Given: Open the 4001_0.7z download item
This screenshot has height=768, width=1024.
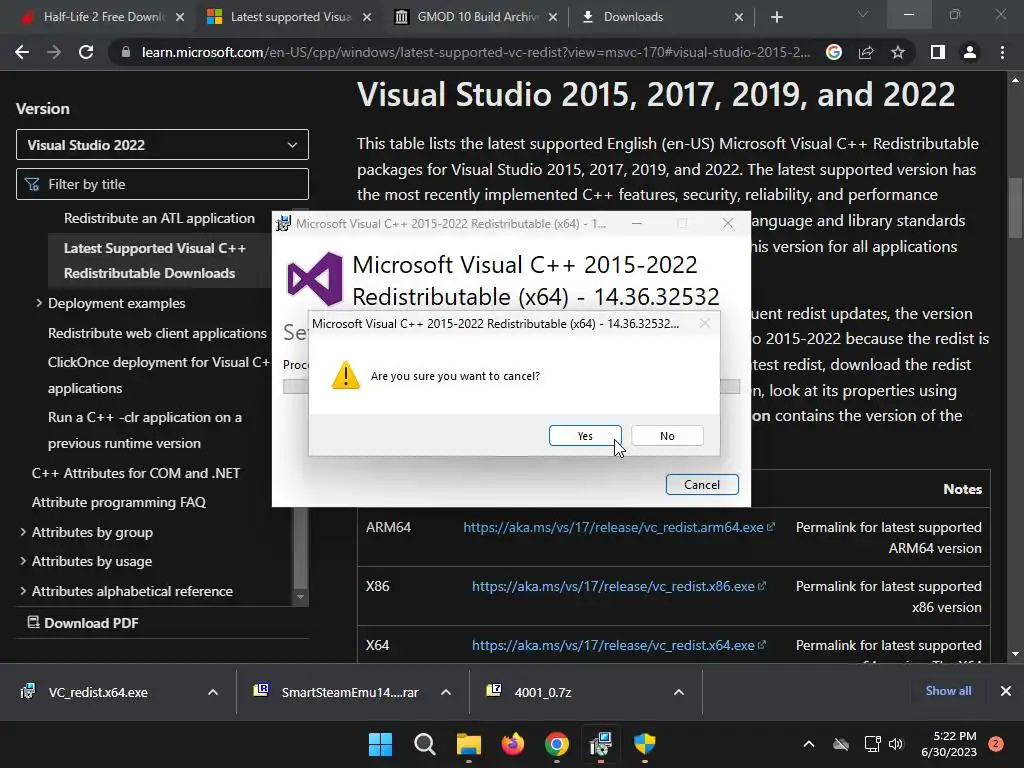Looking at the screenshot, I should coord(543,692).
